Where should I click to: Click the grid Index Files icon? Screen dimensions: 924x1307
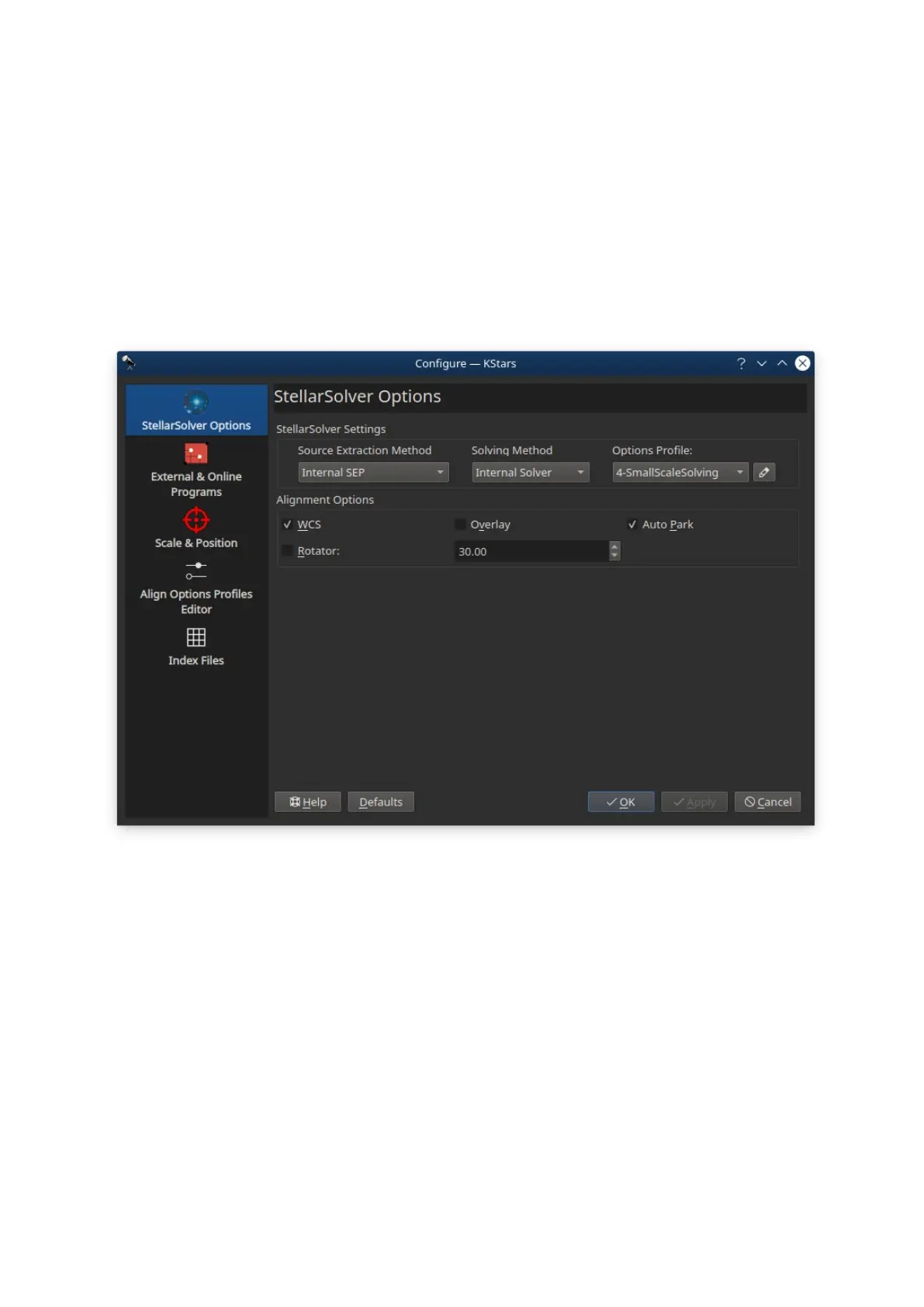(x=196, y=637)
